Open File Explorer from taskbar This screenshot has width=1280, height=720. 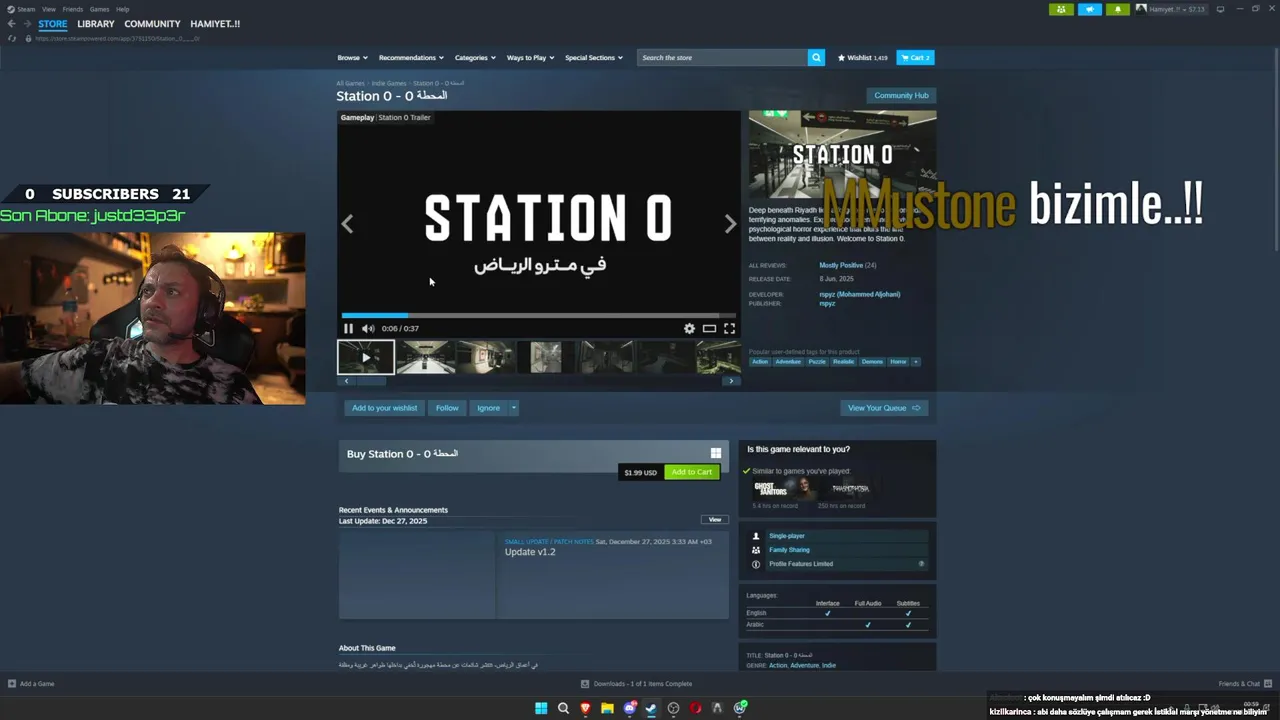click(x=607, y=708)
